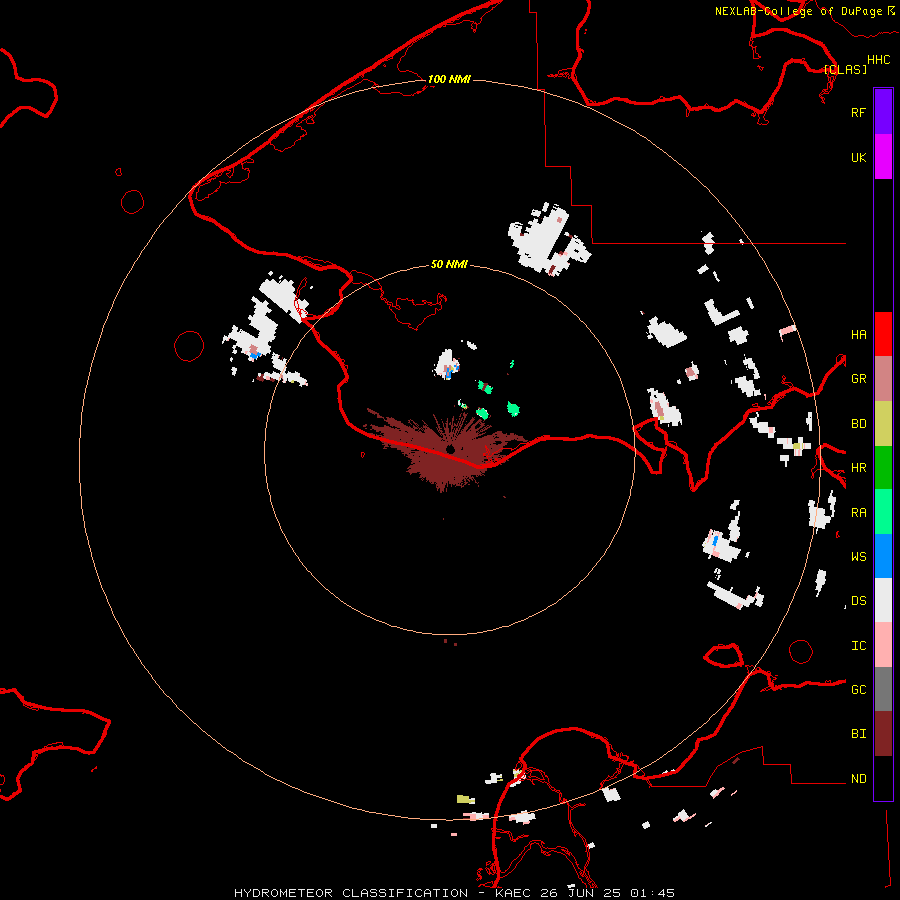Viewport: 900px width, 900px height.
Task: Click the ND black legend swatch
Action: (x=883, y=778)
